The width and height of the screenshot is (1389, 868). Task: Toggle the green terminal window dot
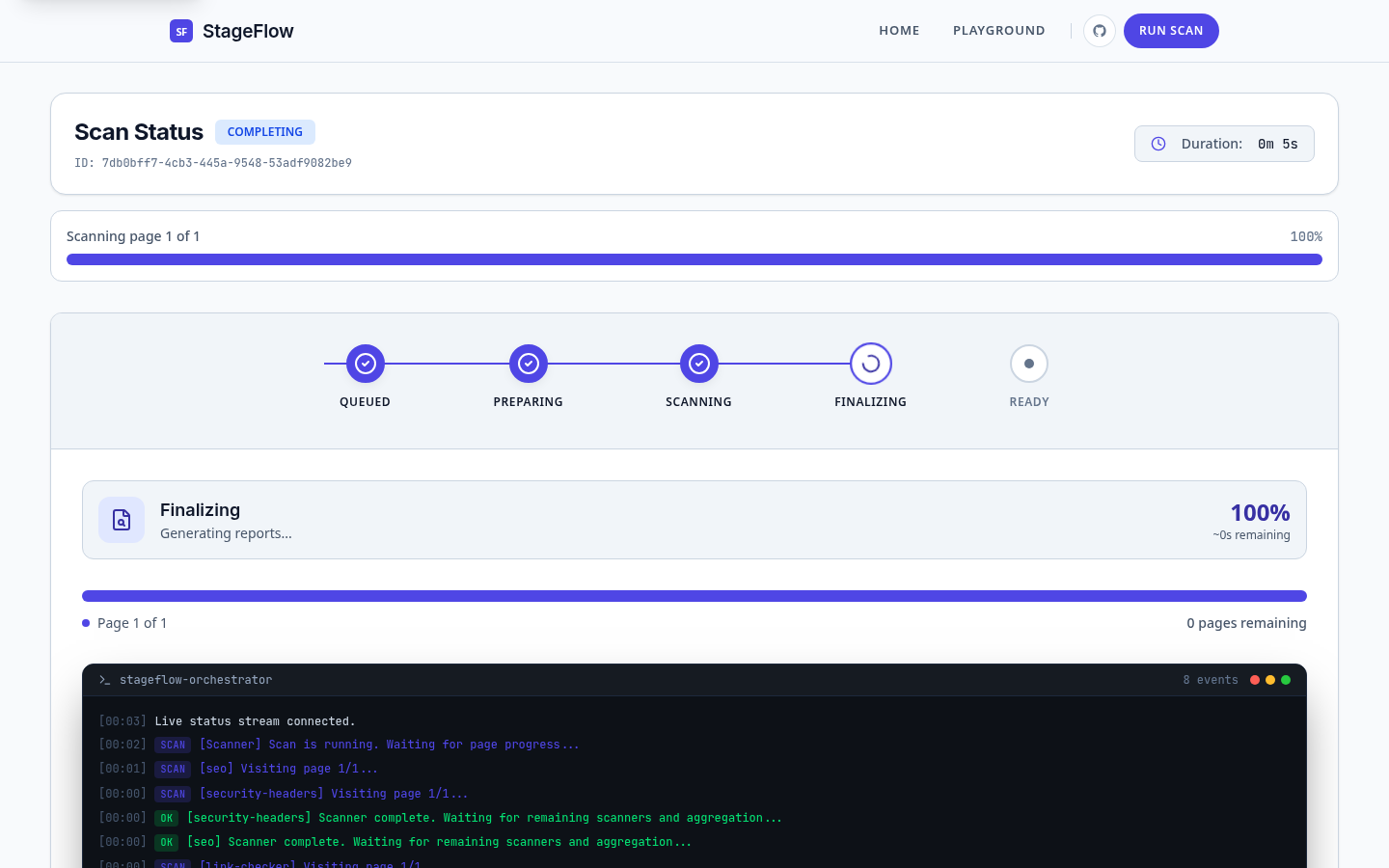[1285, 679]
